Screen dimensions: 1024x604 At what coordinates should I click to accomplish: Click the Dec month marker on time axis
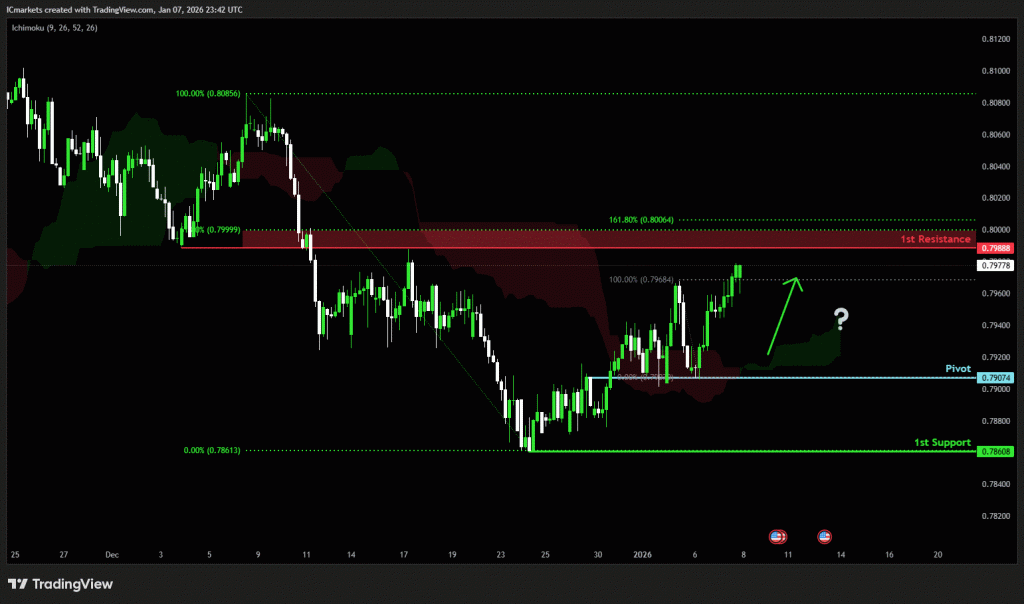click(x=111, y=553)
